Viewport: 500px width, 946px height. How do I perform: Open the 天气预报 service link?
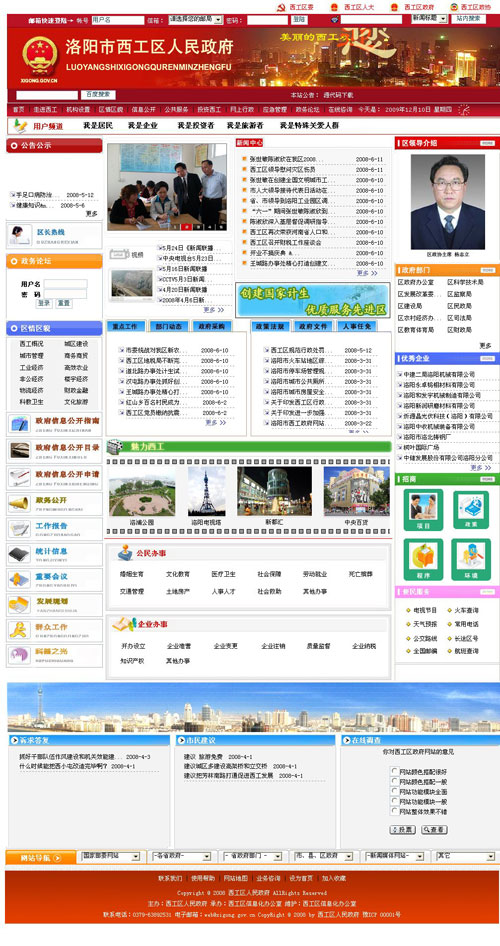[425, 624]
